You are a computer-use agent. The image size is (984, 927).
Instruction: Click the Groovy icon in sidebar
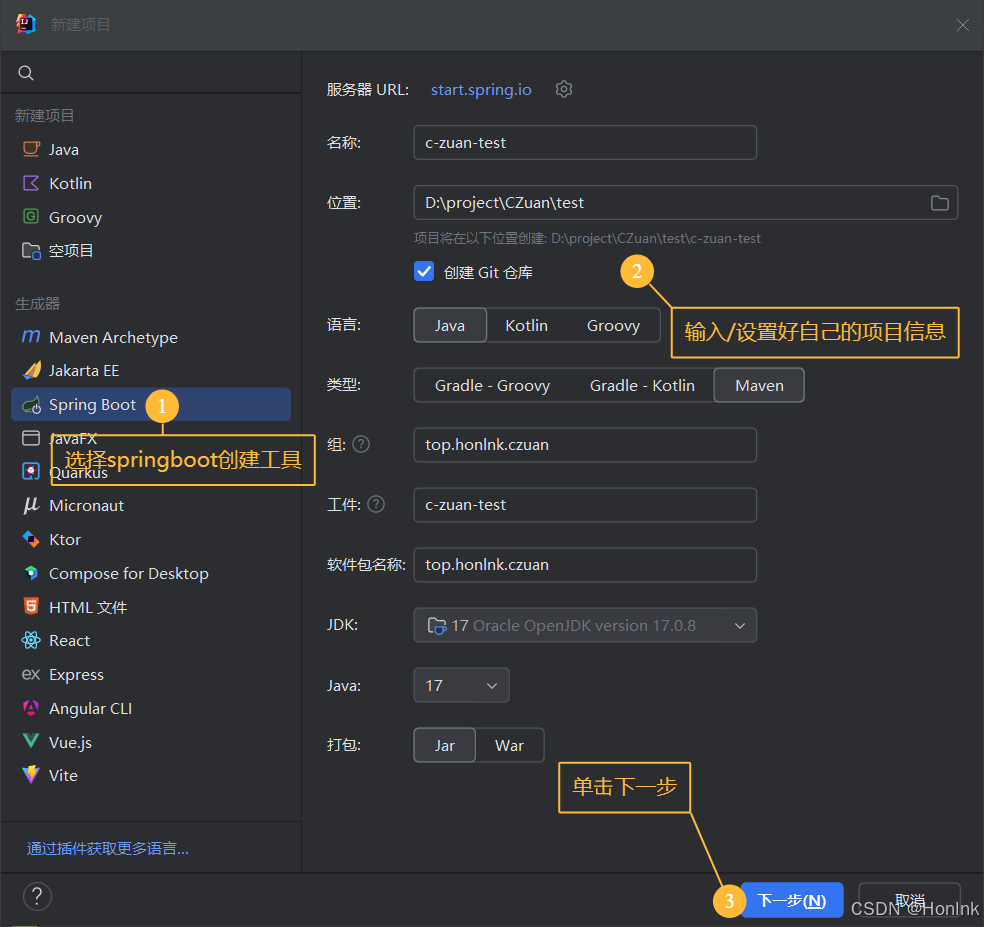pyautogui.click(x=31, y=217)
